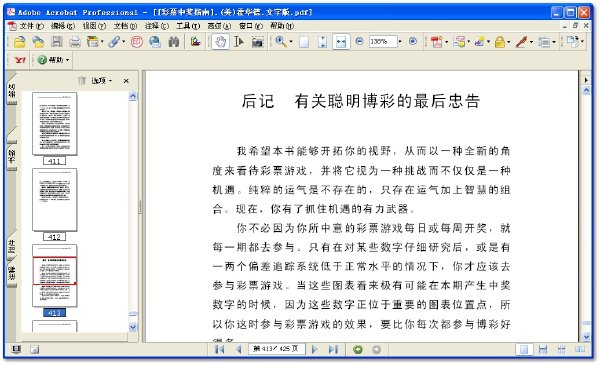Click the Forms icon in toolbar
The width and height of the screenshot is (600, 365).
(x=544, y=42)
